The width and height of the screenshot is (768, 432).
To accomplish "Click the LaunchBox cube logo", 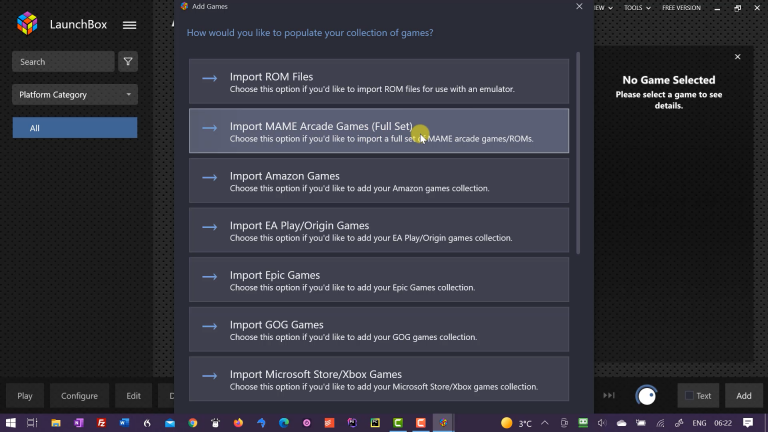I will tap(27, 24).
